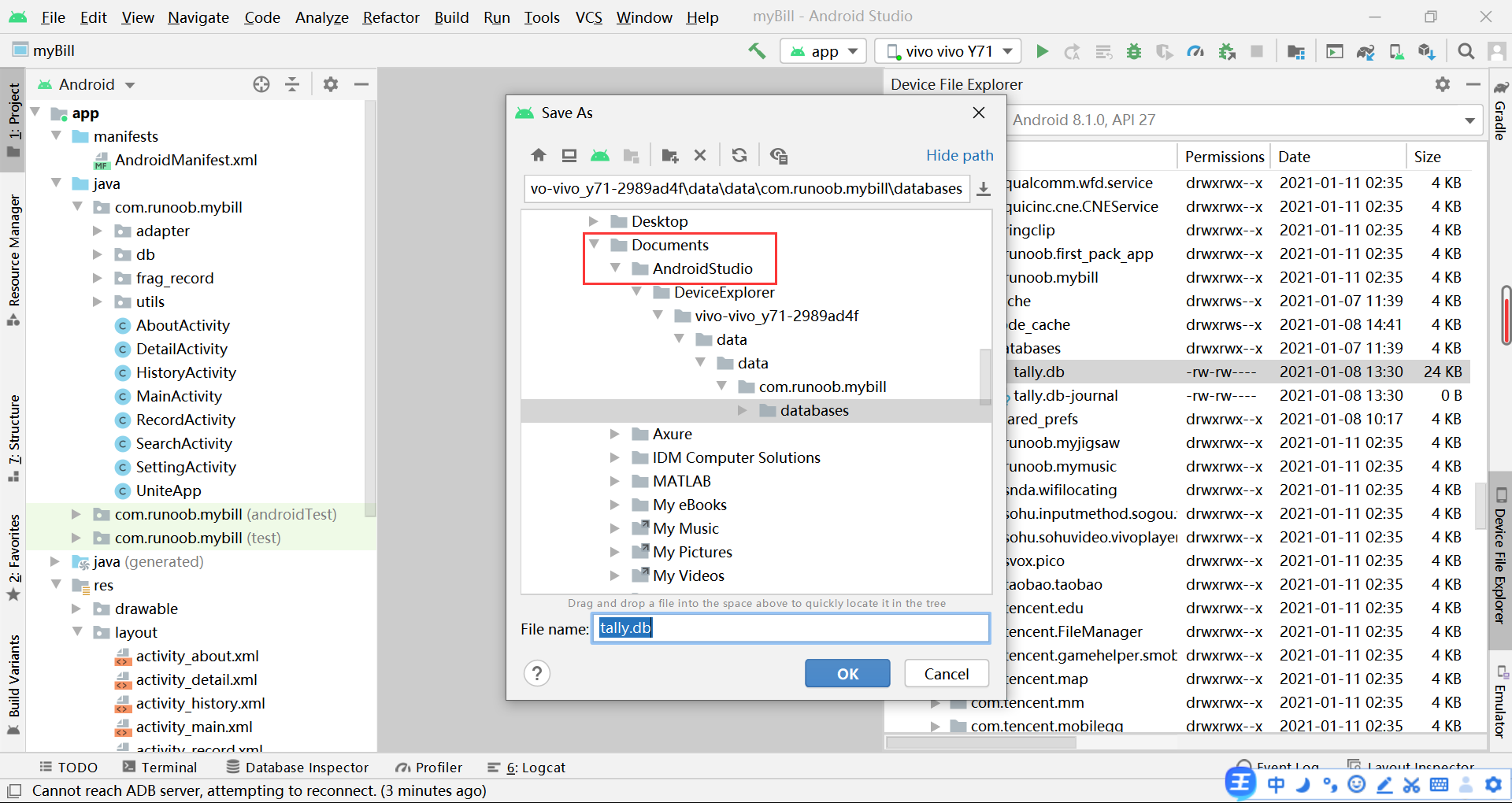The image size is (1512, 803).
Task: Open the Profiler tool window tab
Action: (429, 768)
